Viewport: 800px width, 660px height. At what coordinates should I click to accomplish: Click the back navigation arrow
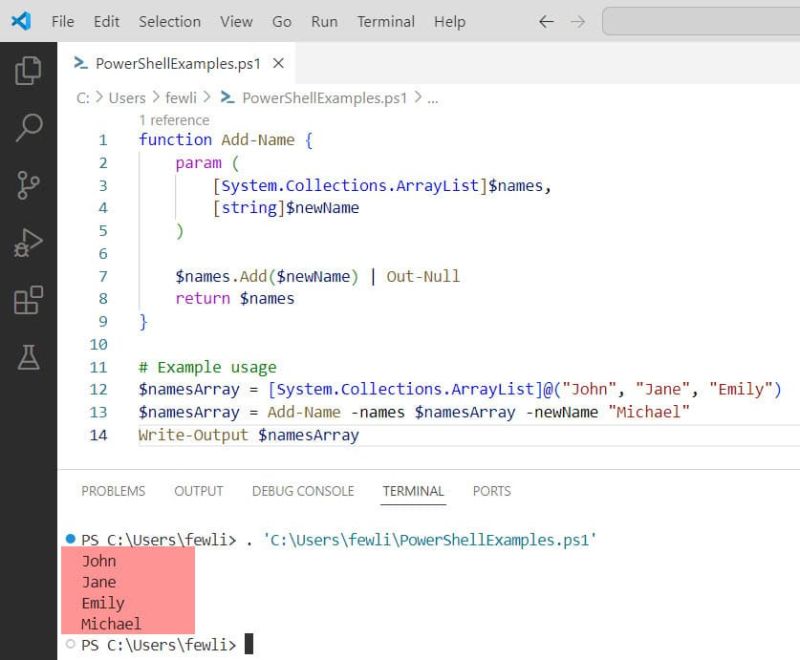546,20
